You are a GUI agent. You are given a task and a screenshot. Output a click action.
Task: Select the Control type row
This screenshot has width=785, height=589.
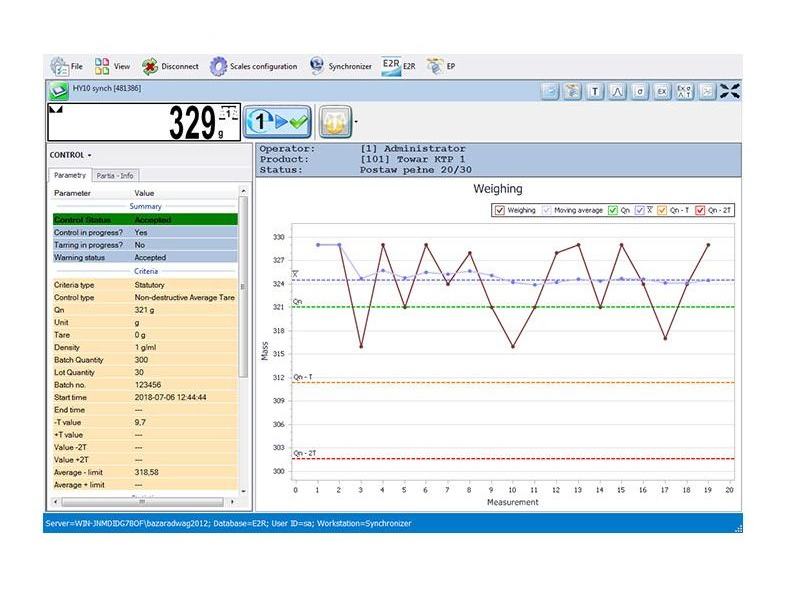pyautogui.click(x=145, y=297)
